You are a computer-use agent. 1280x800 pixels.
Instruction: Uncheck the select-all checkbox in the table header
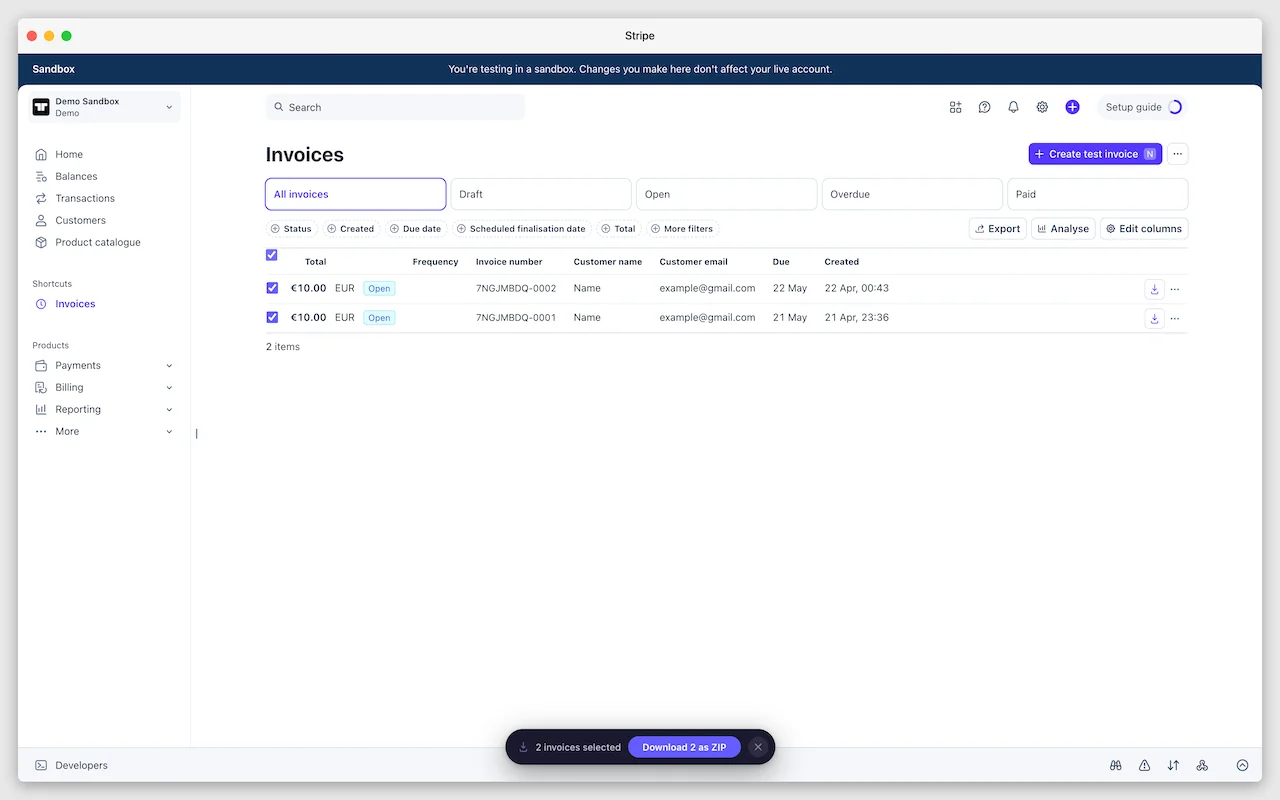[x=271, y=255]
